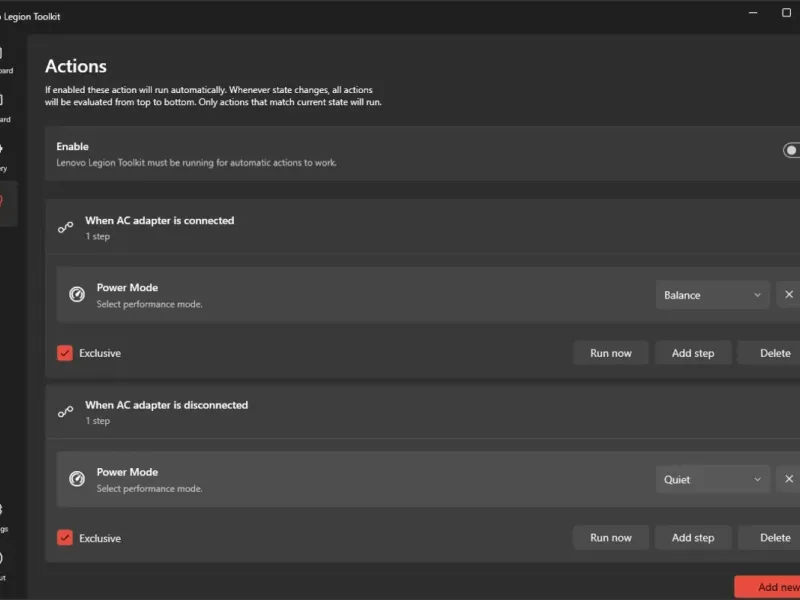Add step to AC disconnected action
The image size is (800, 600).
pos(693,538)
